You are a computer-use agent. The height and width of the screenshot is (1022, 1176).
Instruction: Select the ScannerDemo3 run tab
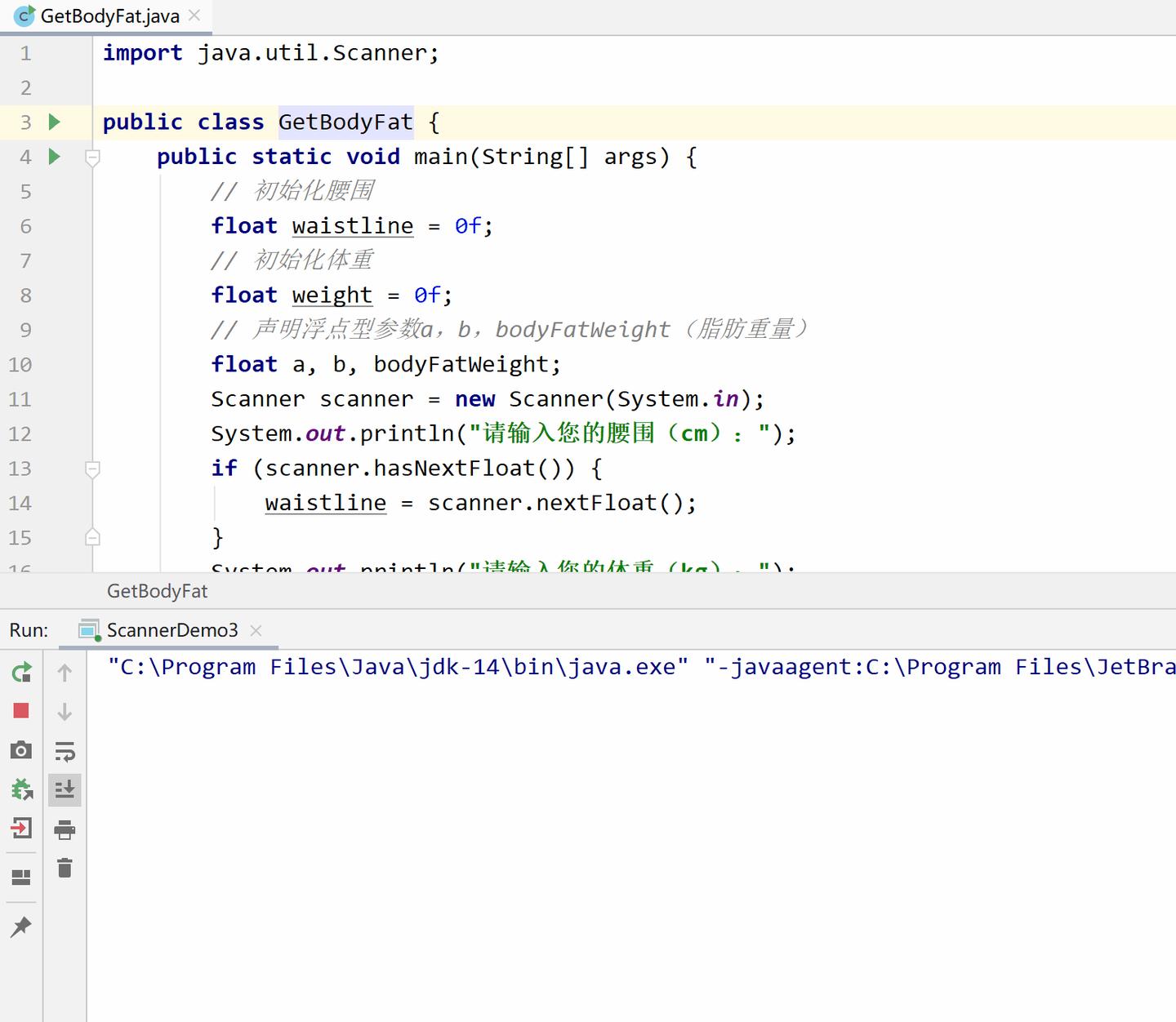tap(171, 629)
